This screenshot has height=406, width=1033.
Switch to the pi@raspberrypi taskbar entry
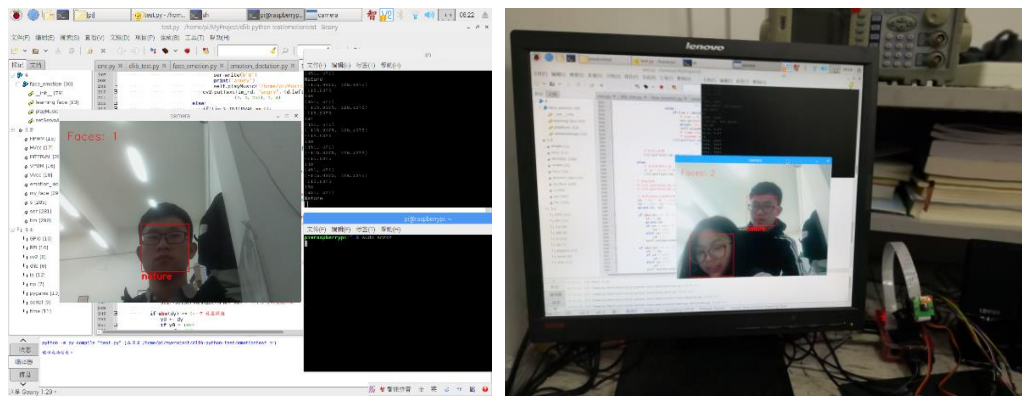tap(275, 14)
